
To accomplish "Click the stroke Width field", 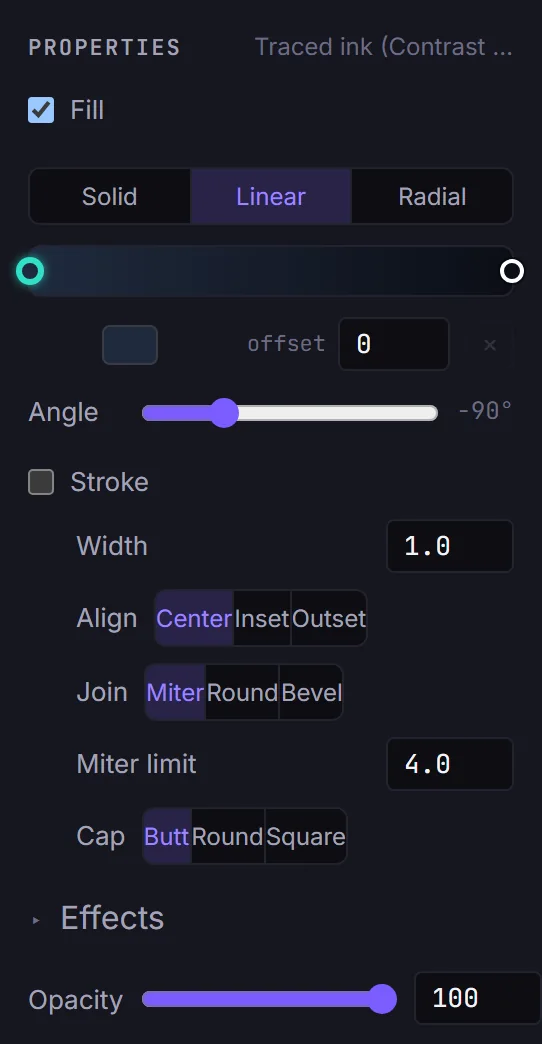I will point(449,546).
